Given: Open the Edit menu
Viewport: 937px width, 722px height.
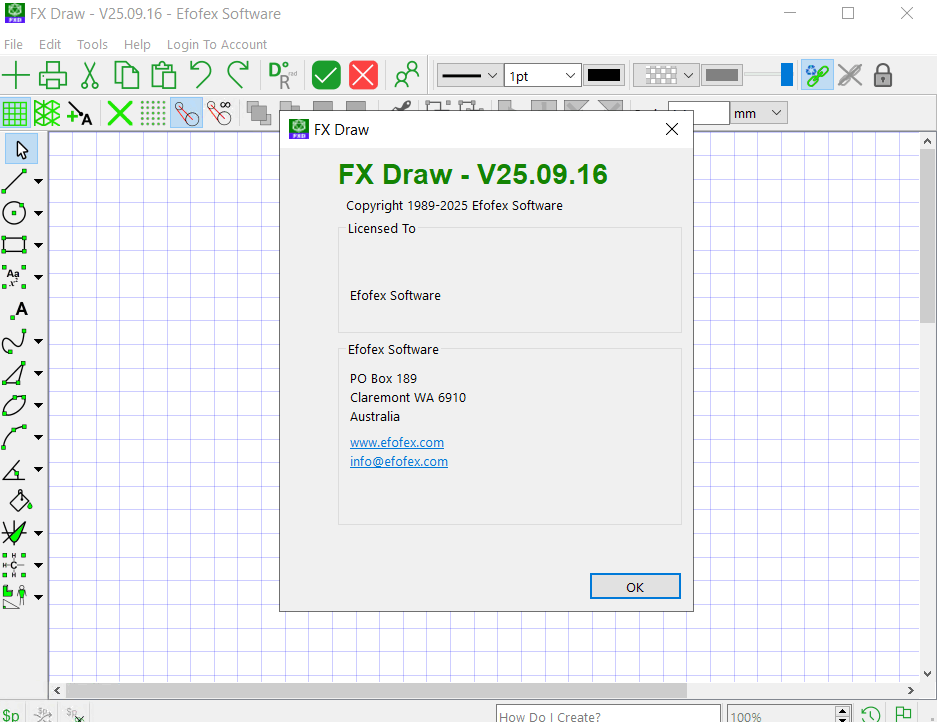Looking at the screenshot, I should pos(50,45).
